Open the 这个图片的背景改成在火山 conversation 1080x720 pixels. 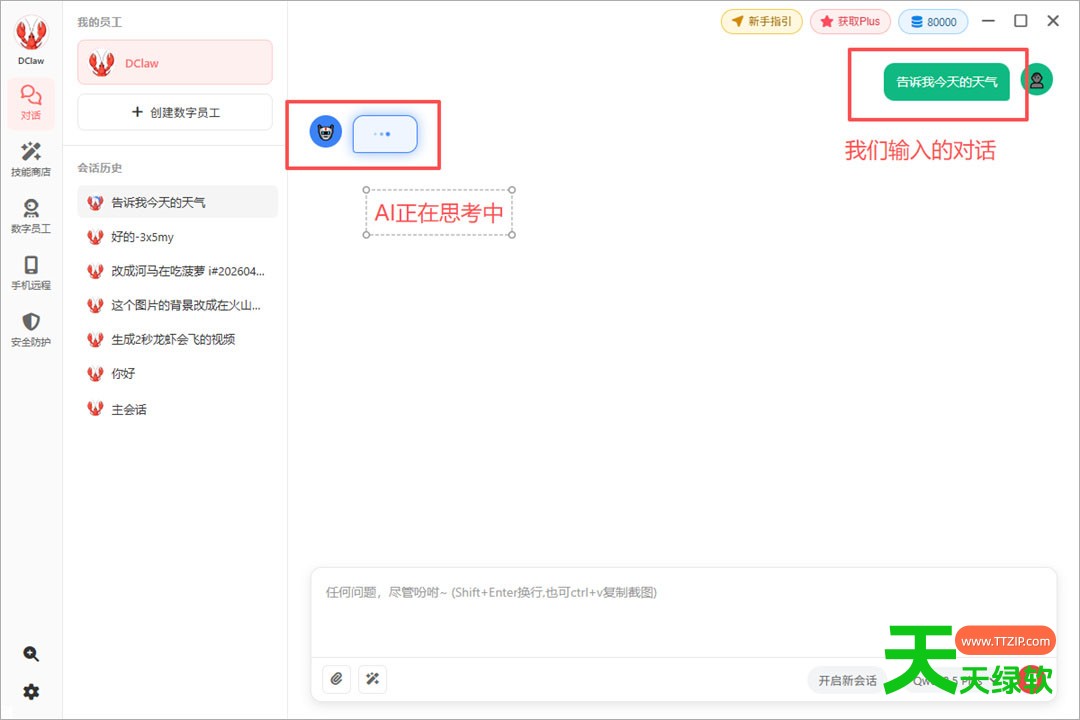tap(178, 305)
